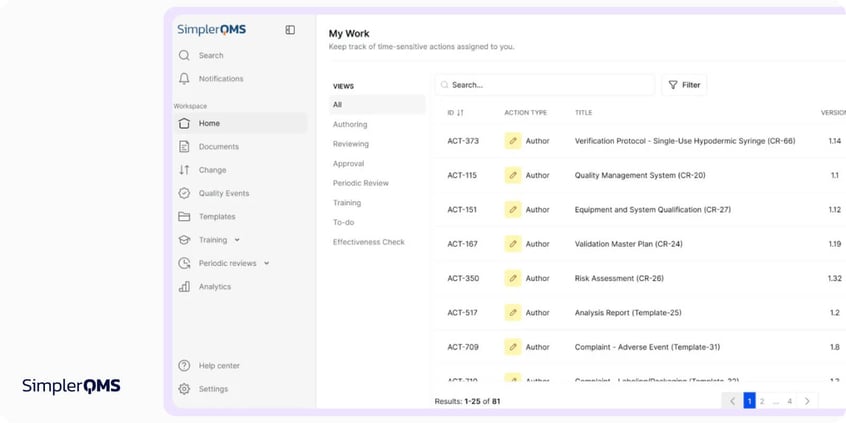Expand the Training submenu chevron
This screenshot has height=423, width=846.
(237, 240)
